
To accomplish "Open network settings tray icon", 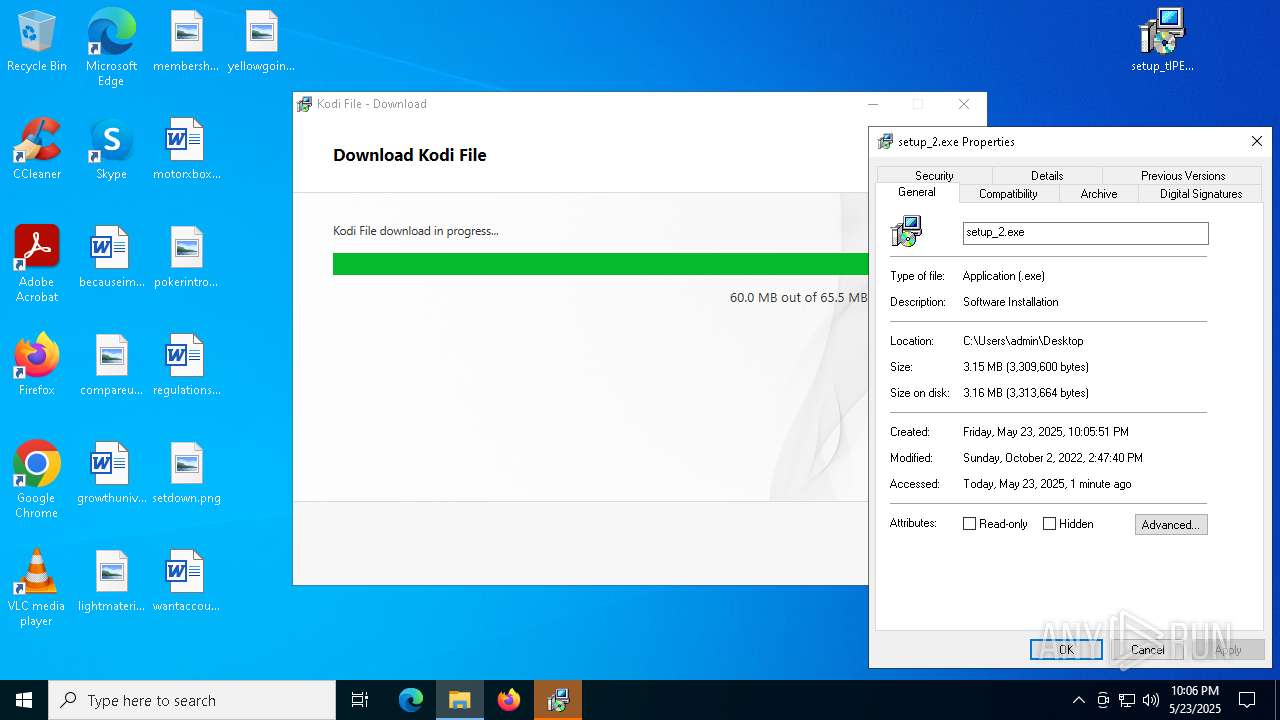I will pyautogui.click(x=1127, y=700).
